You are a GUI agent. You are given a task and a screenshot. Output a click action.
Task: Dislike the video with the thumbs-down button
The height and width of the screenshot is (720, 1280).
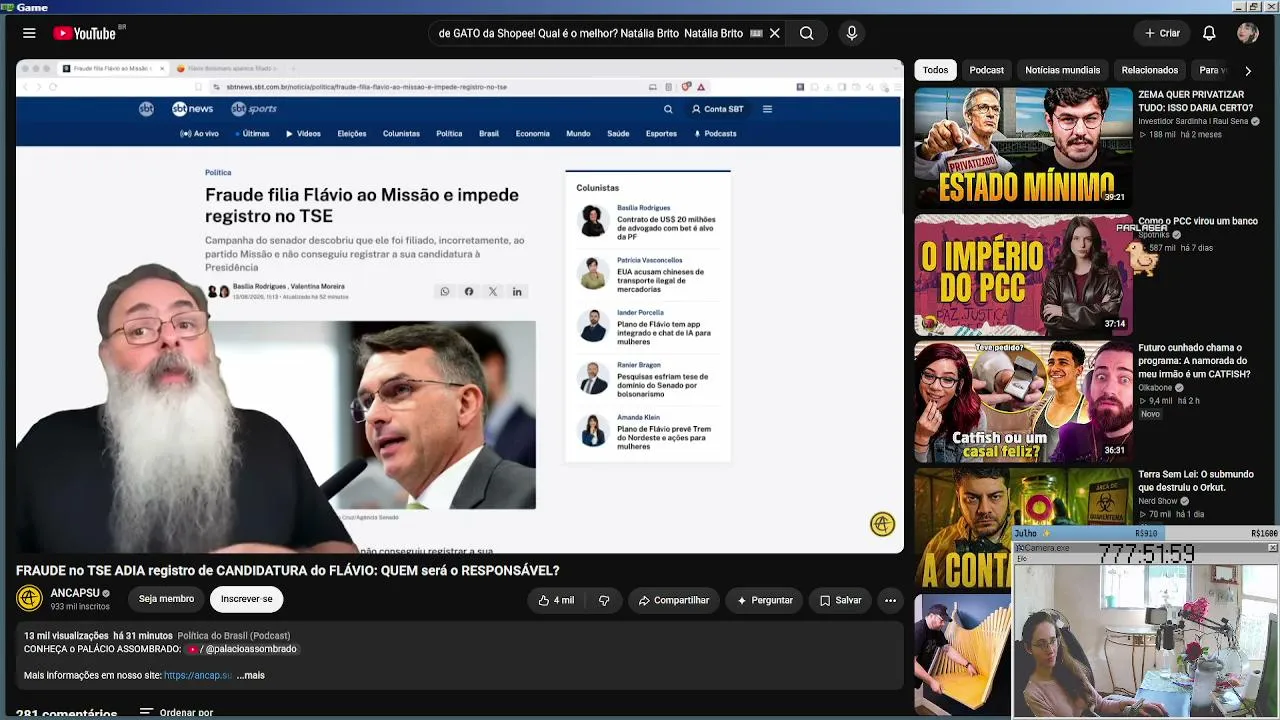(604, 600)
